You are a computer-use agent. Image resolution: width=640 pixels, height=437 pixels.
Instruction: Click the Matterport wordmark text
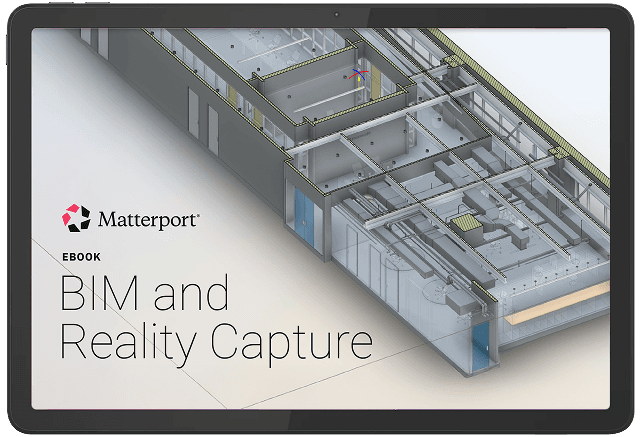(148, 220)
